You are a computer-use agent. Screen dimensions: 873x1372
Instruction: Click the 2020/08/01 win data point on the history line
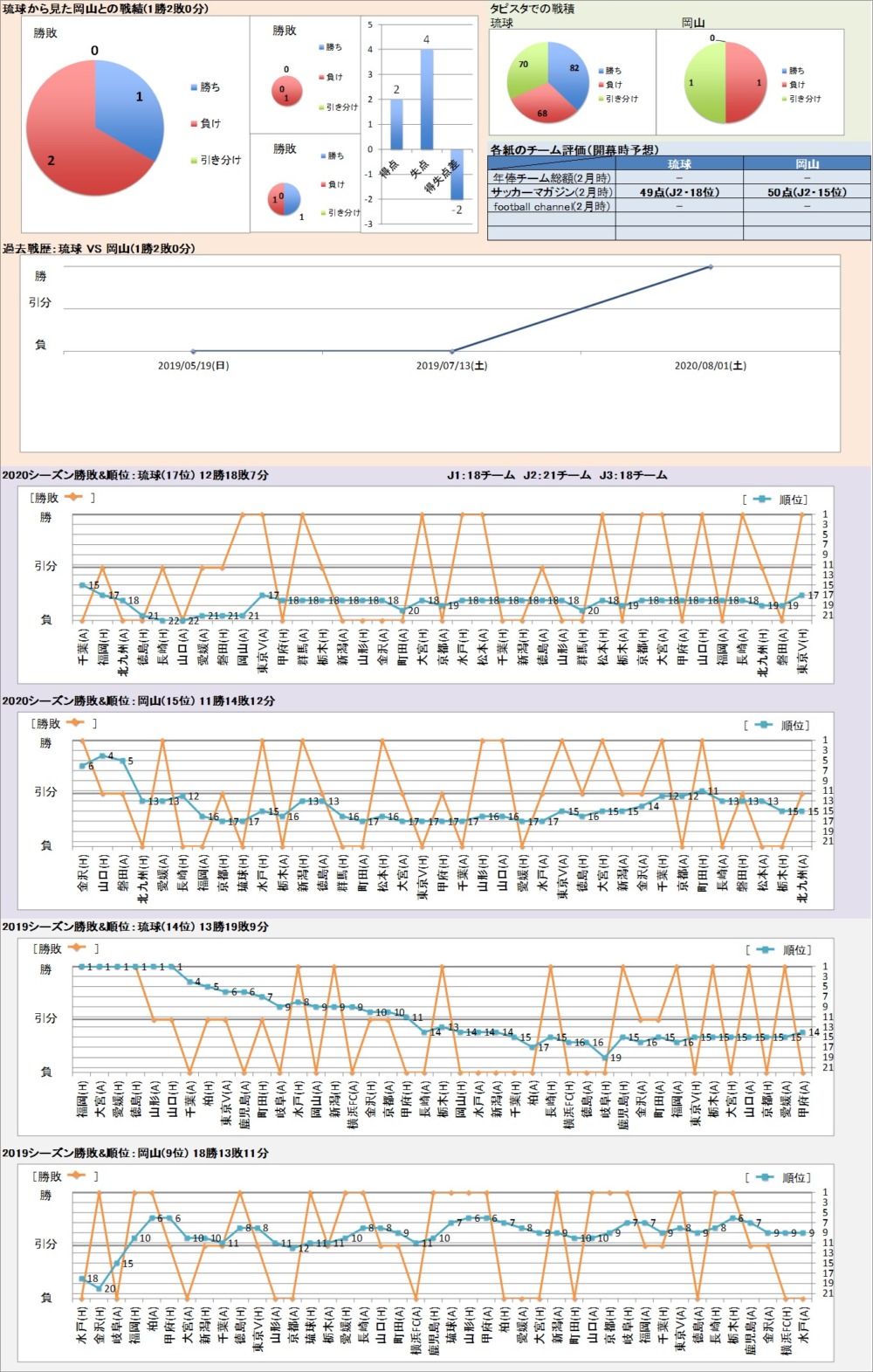point(710,266)
